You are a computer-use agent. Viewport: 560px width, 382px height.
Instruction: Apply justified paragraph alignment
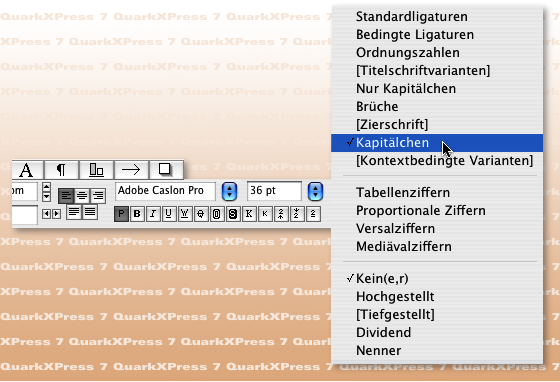coord(74,212)
